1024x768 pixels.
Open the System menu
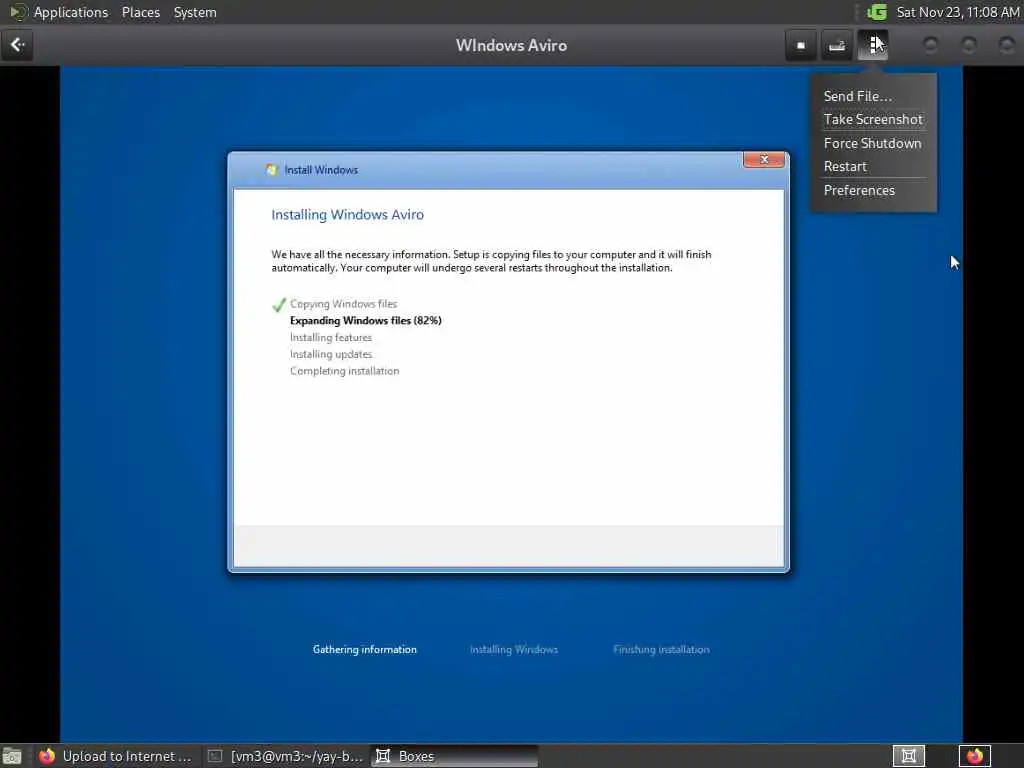195,12
